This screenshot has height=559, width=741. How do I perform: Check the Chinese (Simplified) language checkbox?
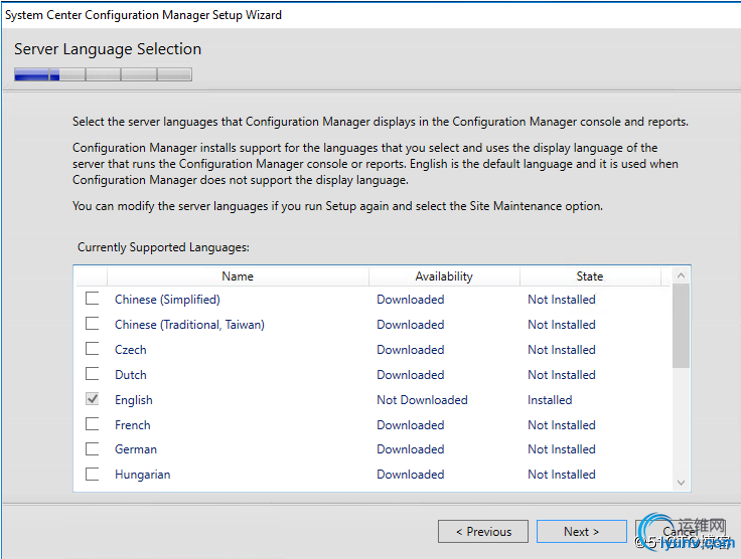92,298
